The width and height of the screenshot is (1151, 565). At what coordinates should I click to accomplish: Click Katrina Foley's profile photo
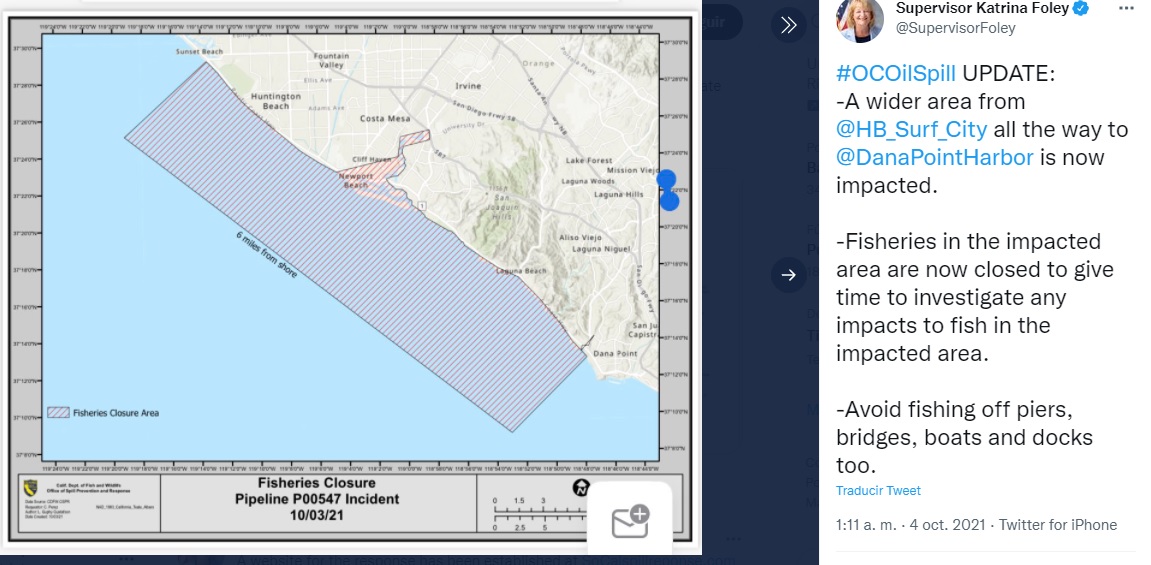(x=859, y=19)
